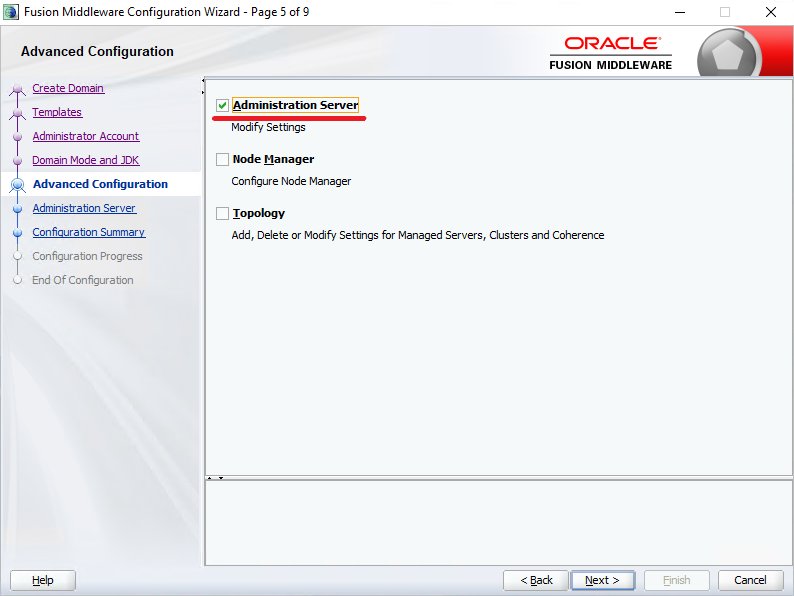Enable the Node Manager checkbox
The image size is (794, 596).
click(x=222, y=160)
